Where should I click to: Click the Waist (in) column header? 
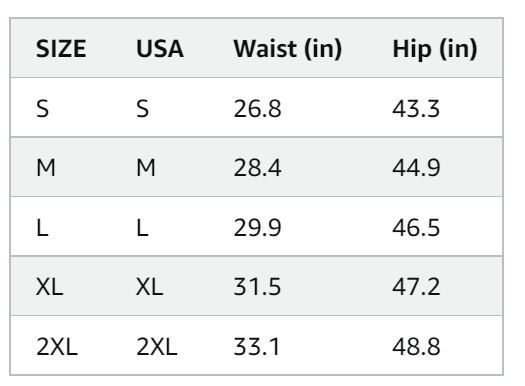tap(288, 49)
